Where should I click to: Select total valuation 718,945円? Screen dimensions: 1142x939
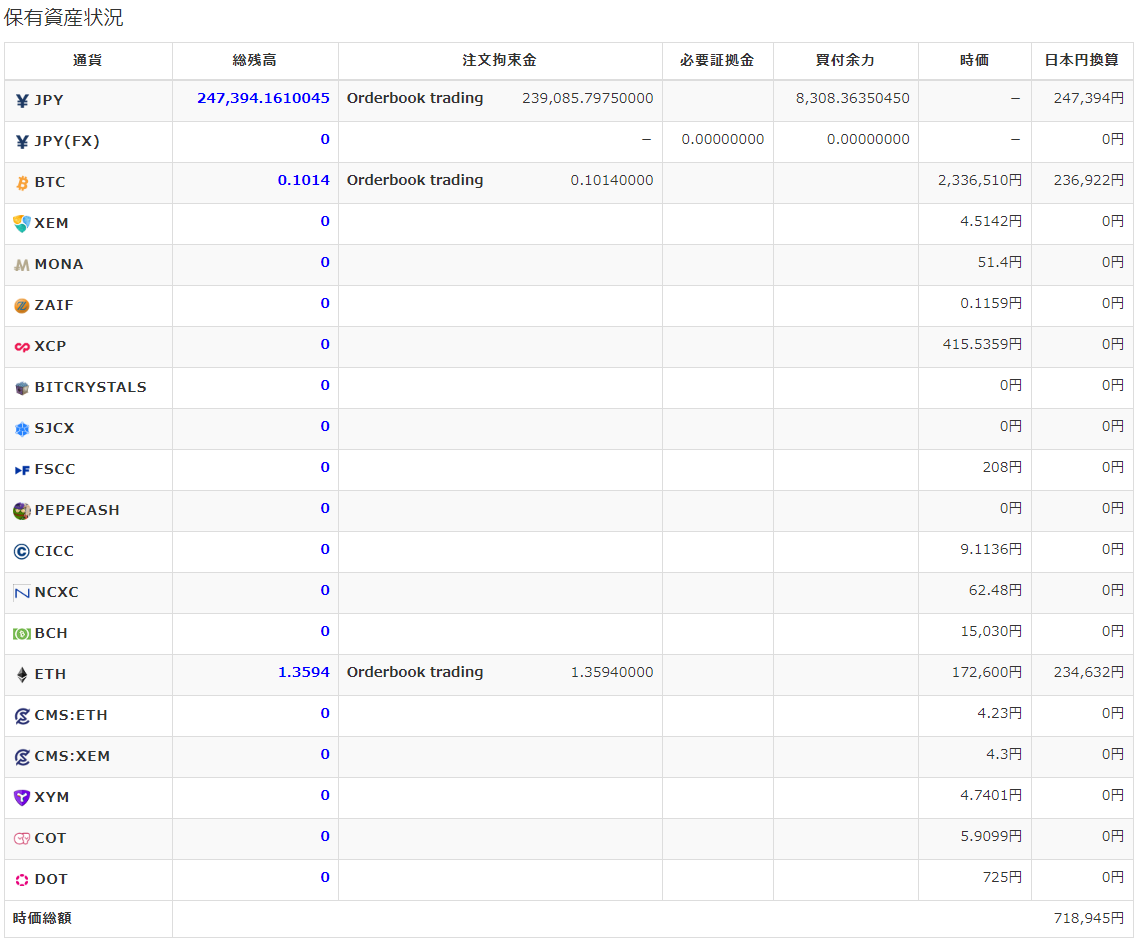tap(1089, 918)
